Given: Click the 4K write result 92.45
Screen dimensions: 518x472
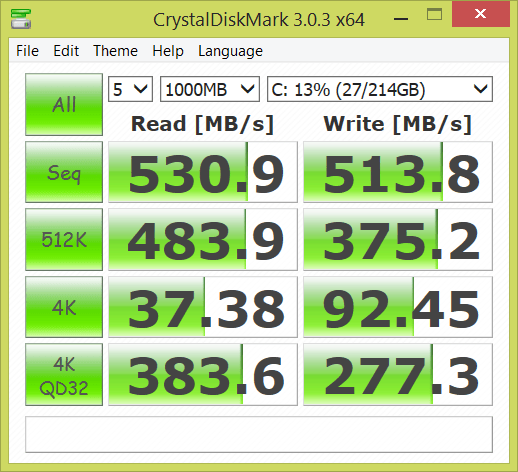Looking at the screenshot, I should pos(398,307).
